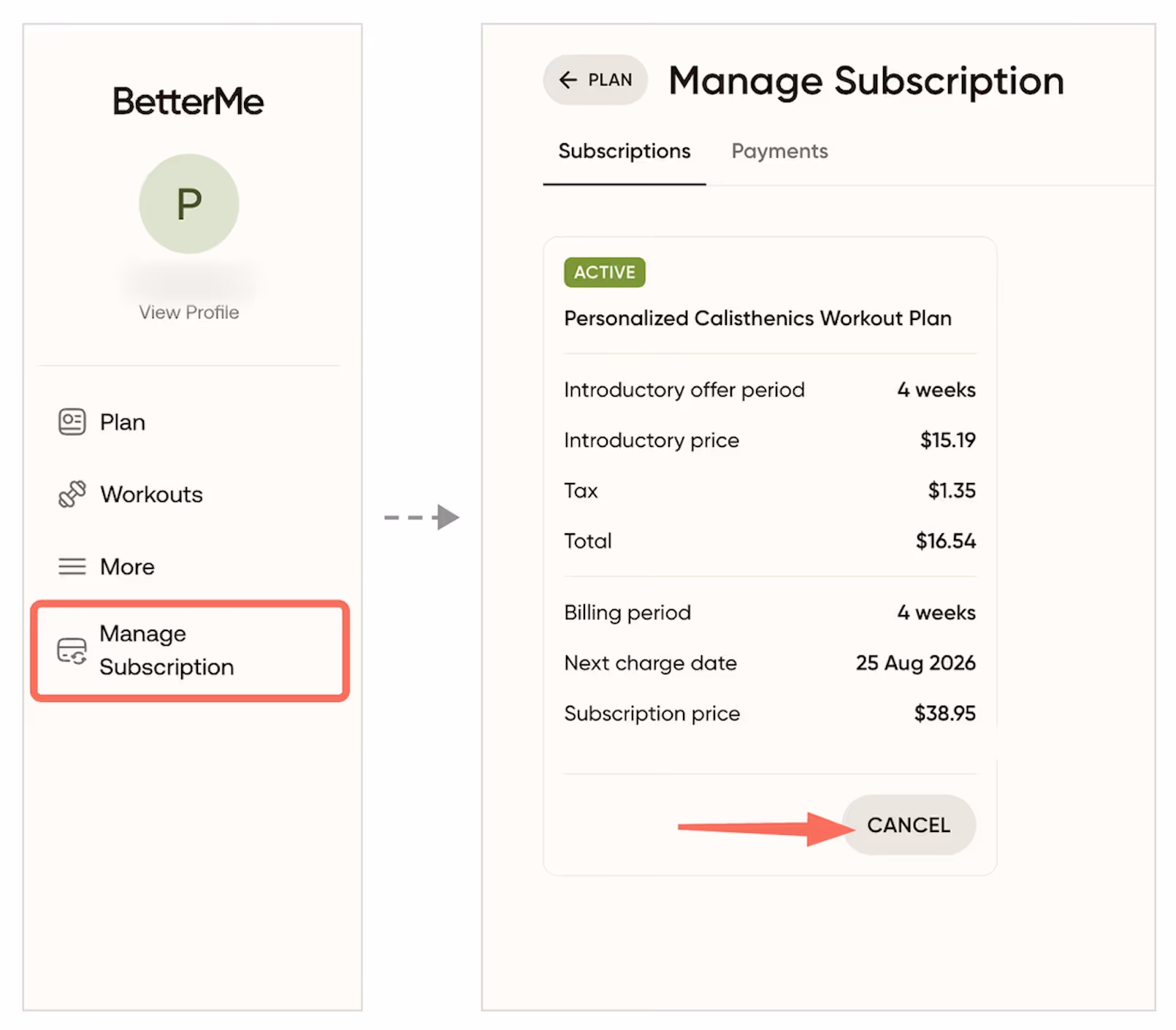Click the BetterMe logo
This screenshot has width=1176, height=1030.
(x=188, y=101)
